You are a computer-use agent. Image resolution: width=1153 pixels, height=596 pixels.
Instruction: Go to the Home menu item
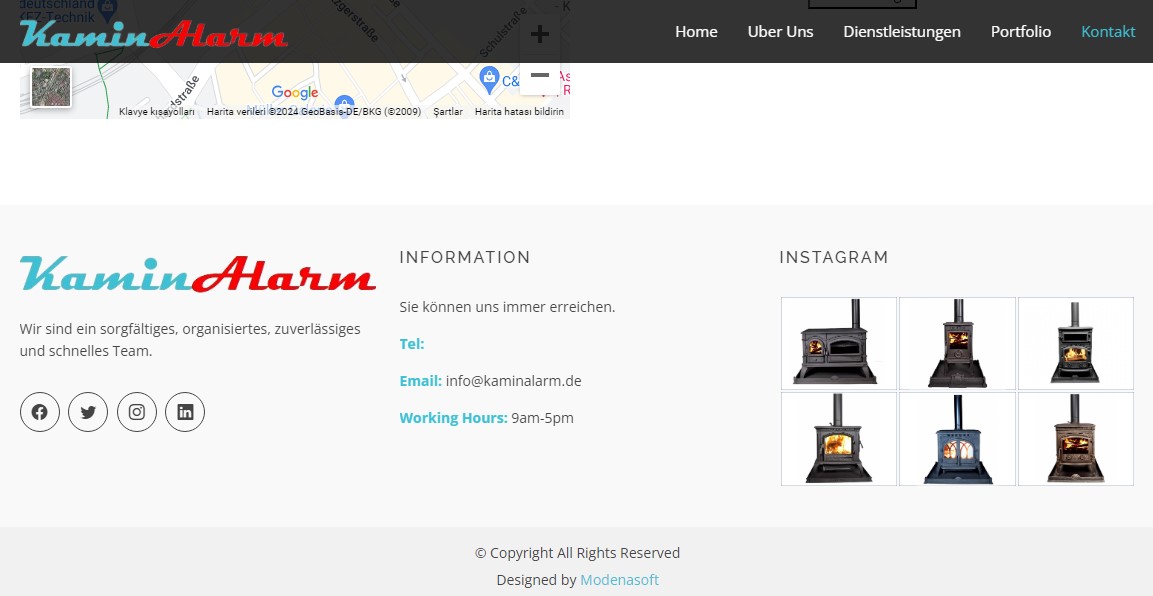pyautogui.click(x=696, y=32)
